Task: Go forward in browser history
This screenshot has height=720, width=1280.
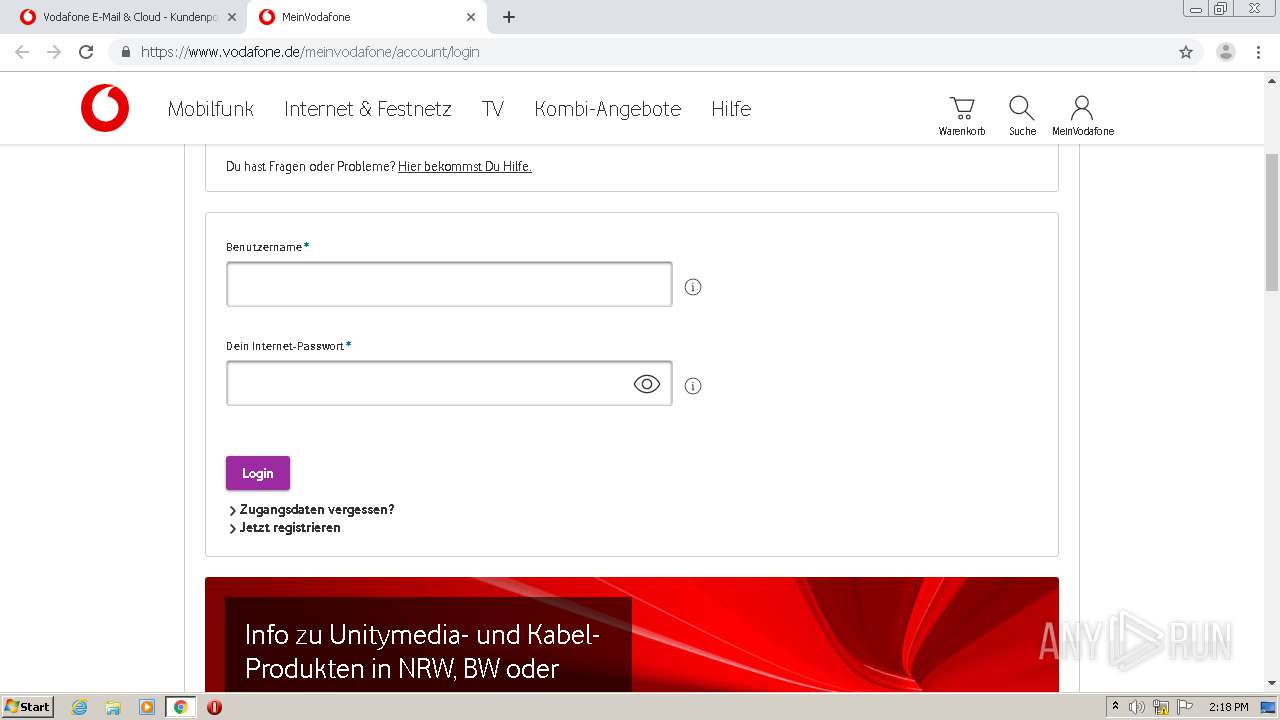Action: (x=54, y=52)
